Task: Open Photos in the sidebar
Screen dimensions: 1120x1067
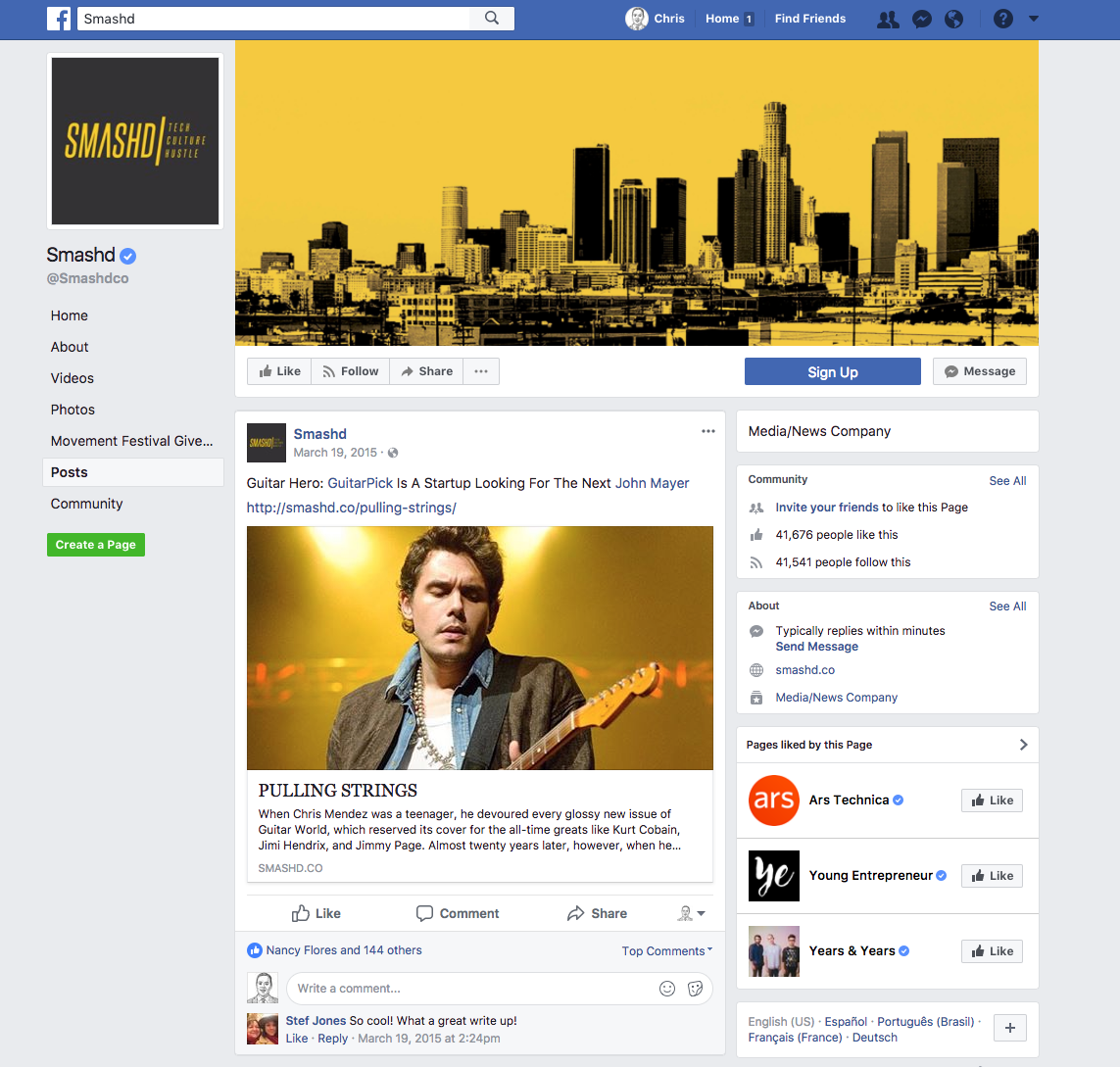Action: click(x=73, y=410)
